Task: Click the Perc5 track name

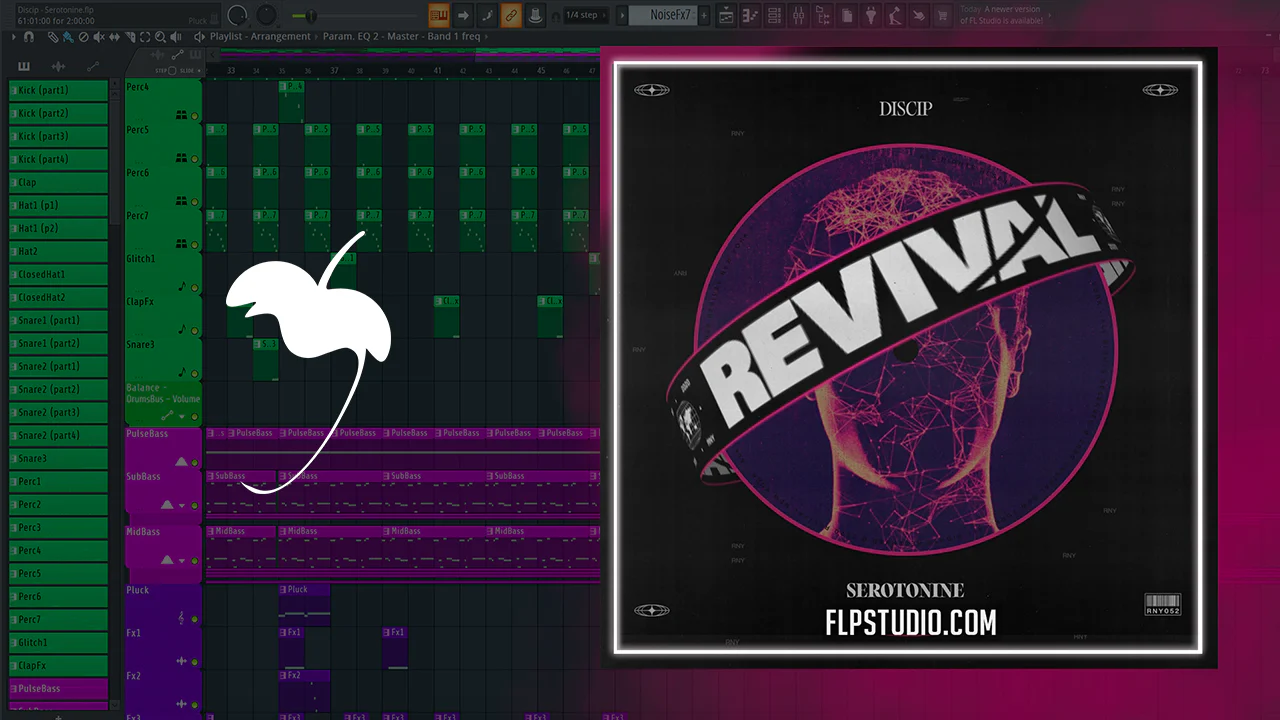Action: 138,130
